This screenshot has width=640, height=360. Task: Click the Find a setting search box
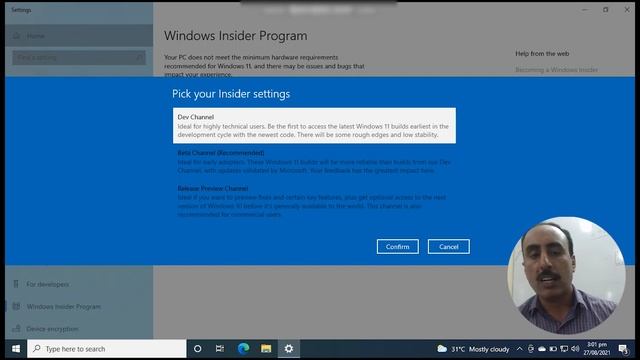pyautogui.click(x=79, y=58)
